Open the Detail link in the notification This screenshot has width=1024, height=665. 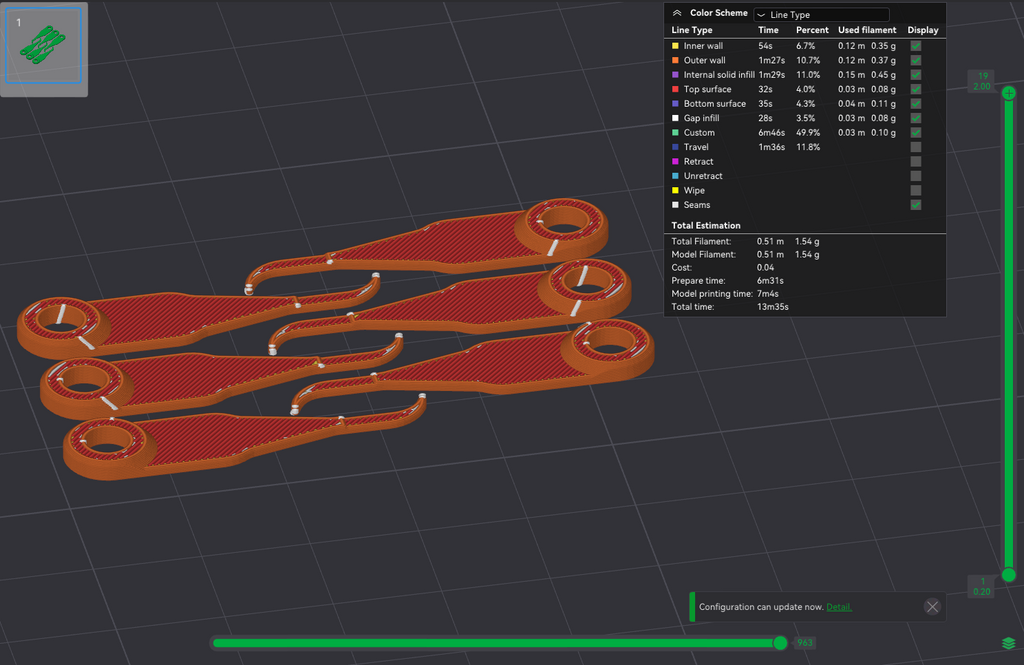(839, 607)
